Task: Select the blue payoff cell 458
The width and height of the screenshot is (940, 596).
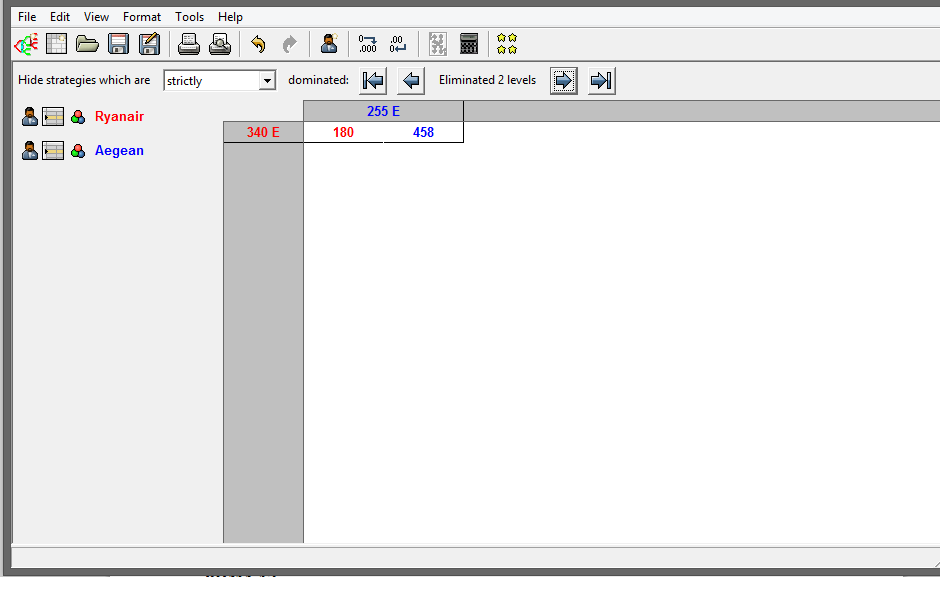Action: [x=423, y=133]
